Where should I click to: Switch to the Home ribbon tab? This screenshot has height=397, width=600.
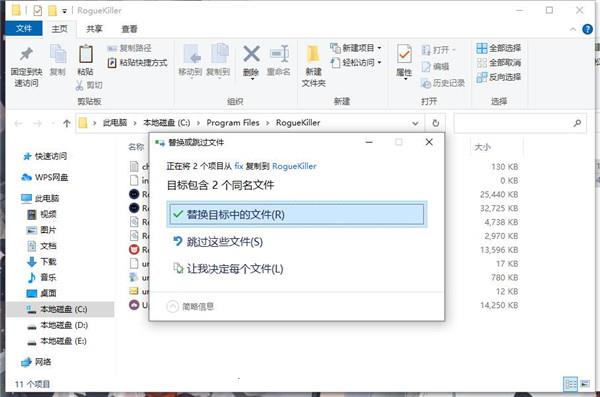coord(59,29)
